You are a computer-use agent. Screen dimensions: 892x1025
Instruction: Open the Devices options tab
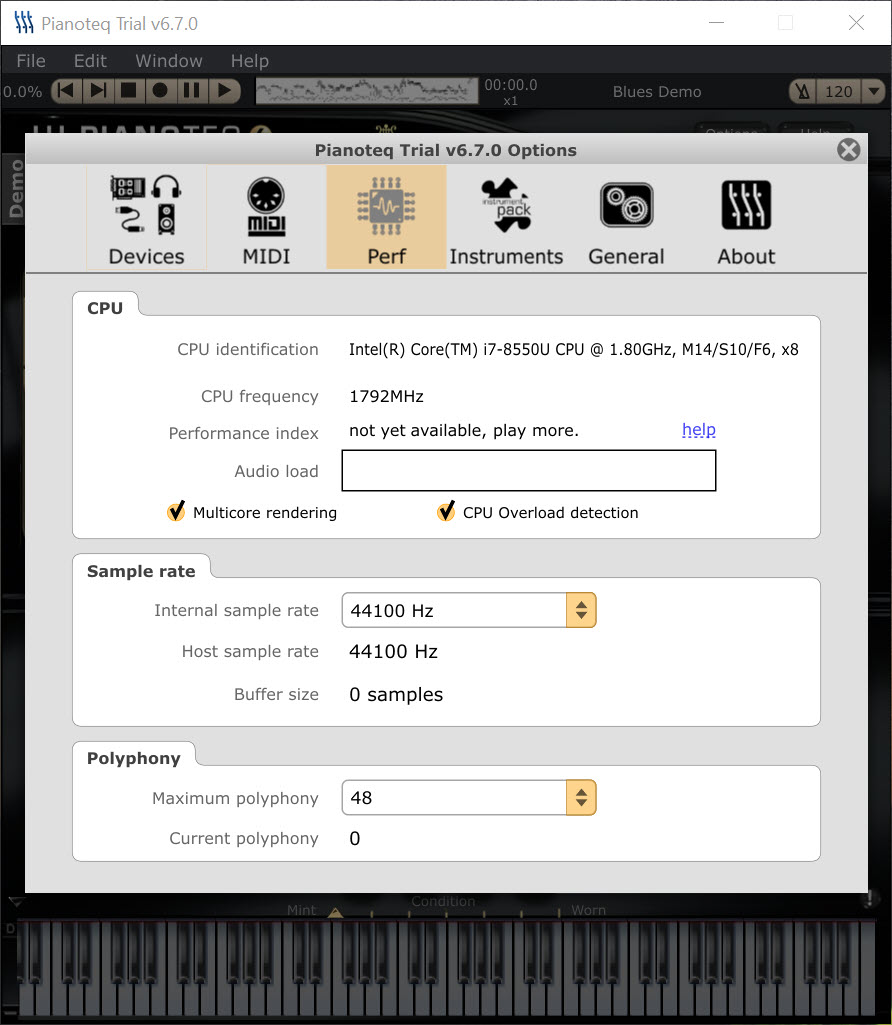[146, 218]
